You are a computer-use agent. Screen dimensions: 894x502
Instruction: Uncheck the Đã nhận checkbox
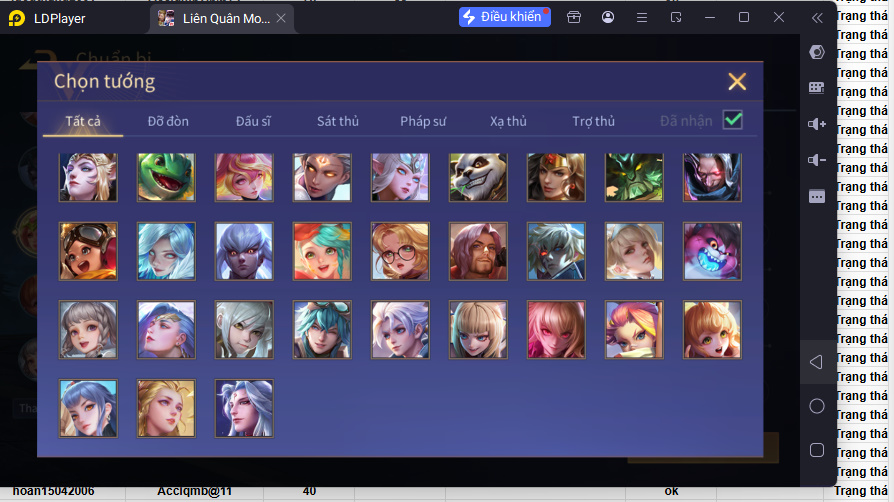(x=733, y=120)
